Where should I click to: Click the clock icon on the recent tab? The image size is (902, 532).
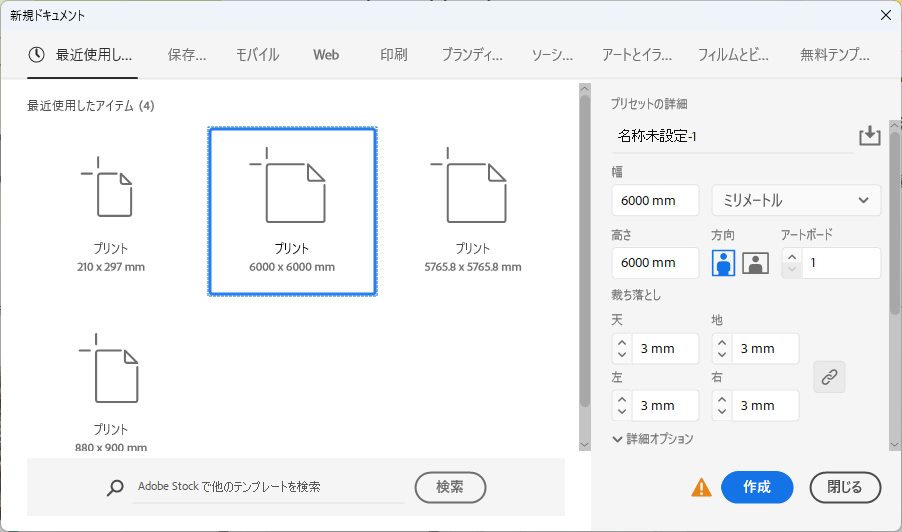[x=37, y=55]
